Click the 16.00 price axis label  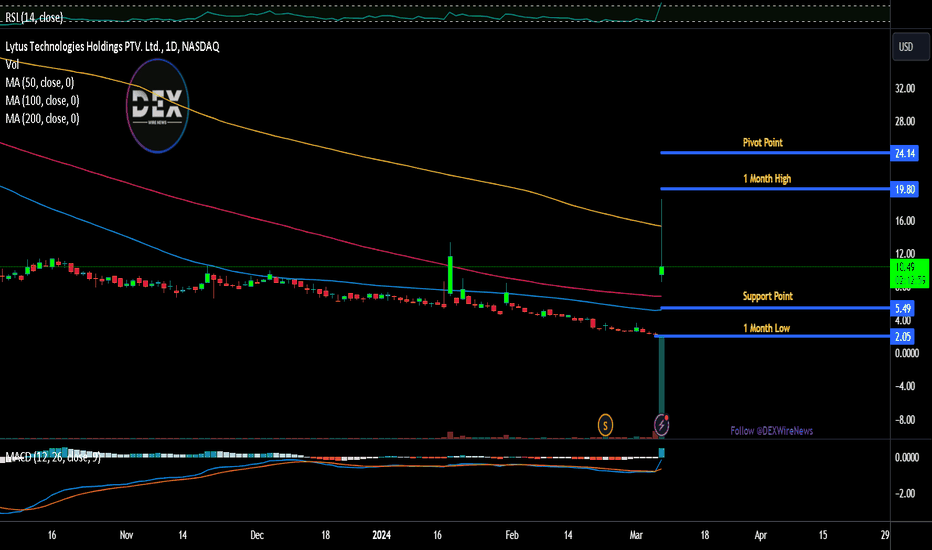click(905, 221)
